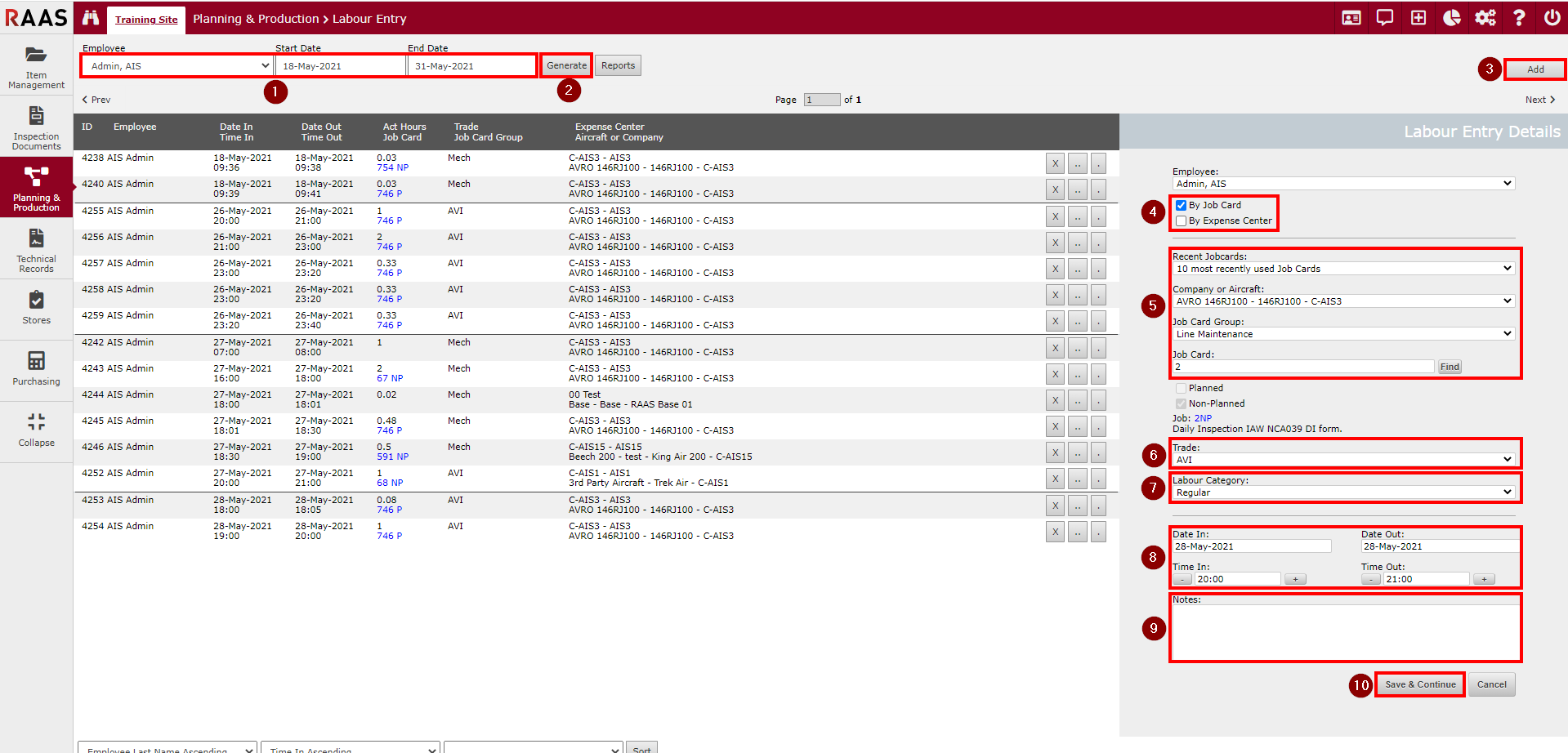Open the chat messages icon
The image size is (1568, 753).
click(1385, 18)
